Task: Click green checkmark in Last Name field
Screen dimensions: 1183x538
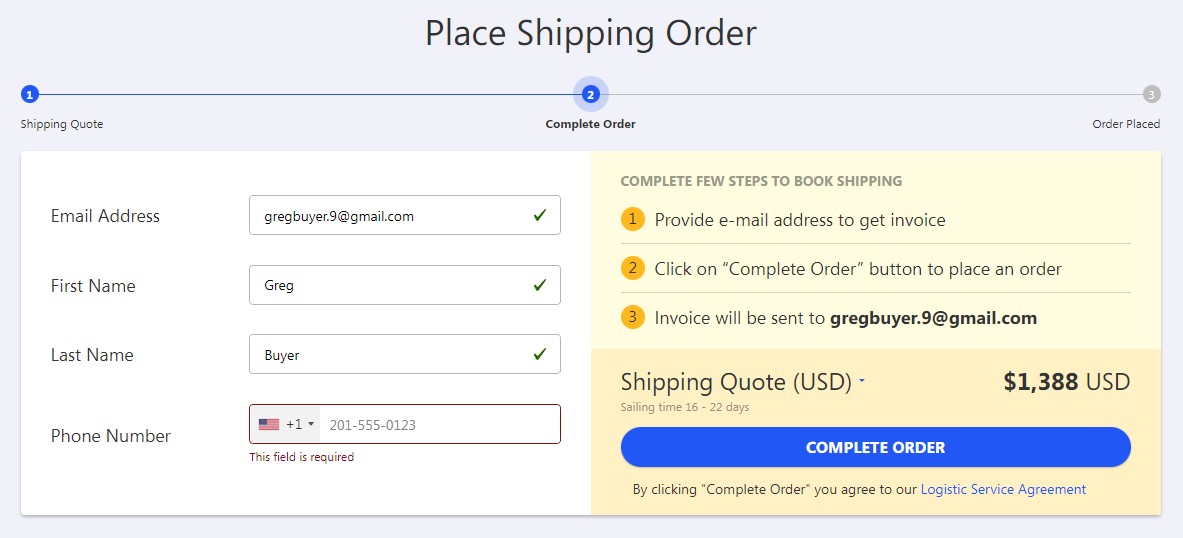Action: (x=539, y=354)
